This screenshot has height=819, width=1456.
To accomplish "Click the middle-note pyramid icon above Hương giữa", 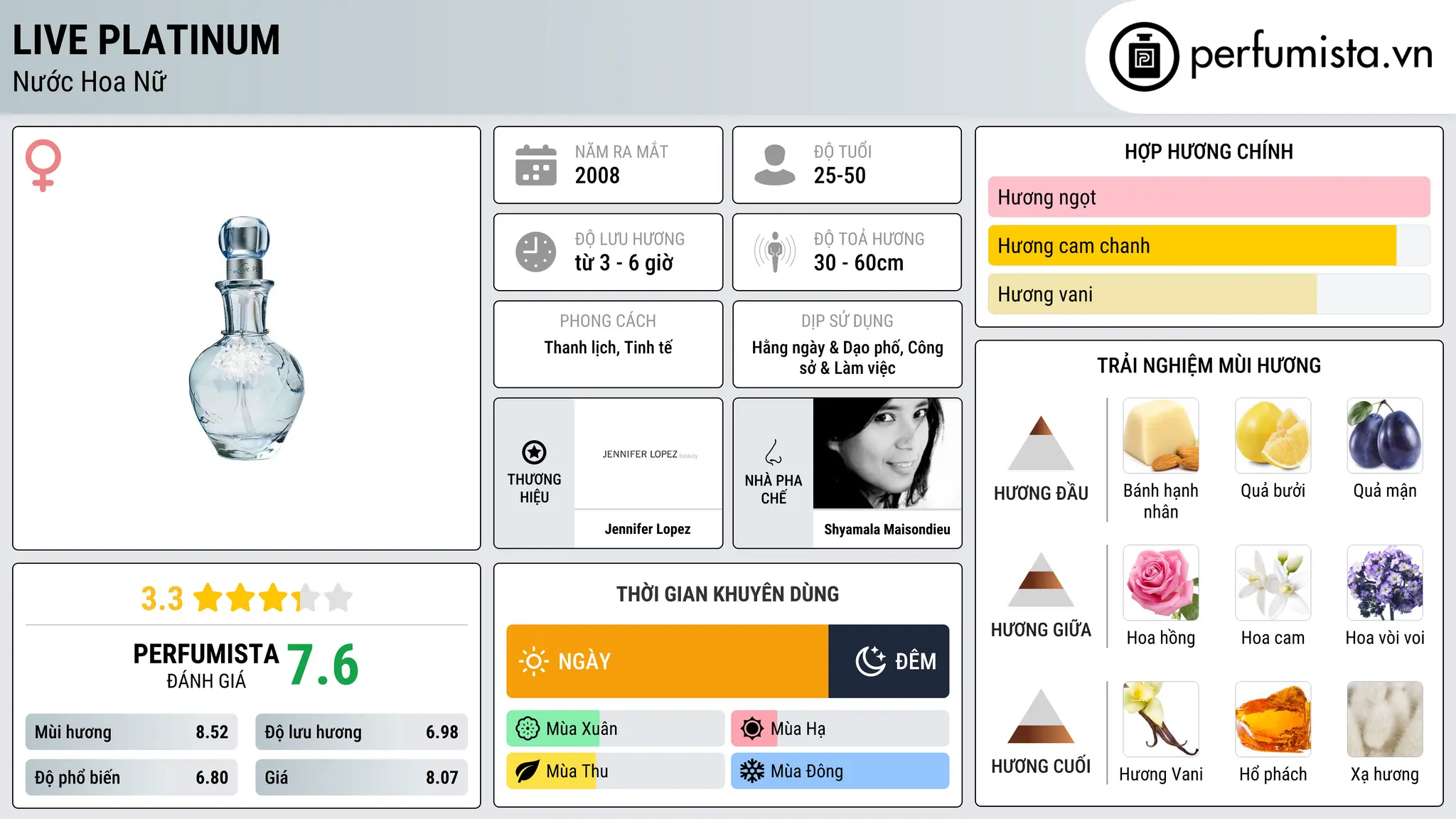I will [1041, 579].
